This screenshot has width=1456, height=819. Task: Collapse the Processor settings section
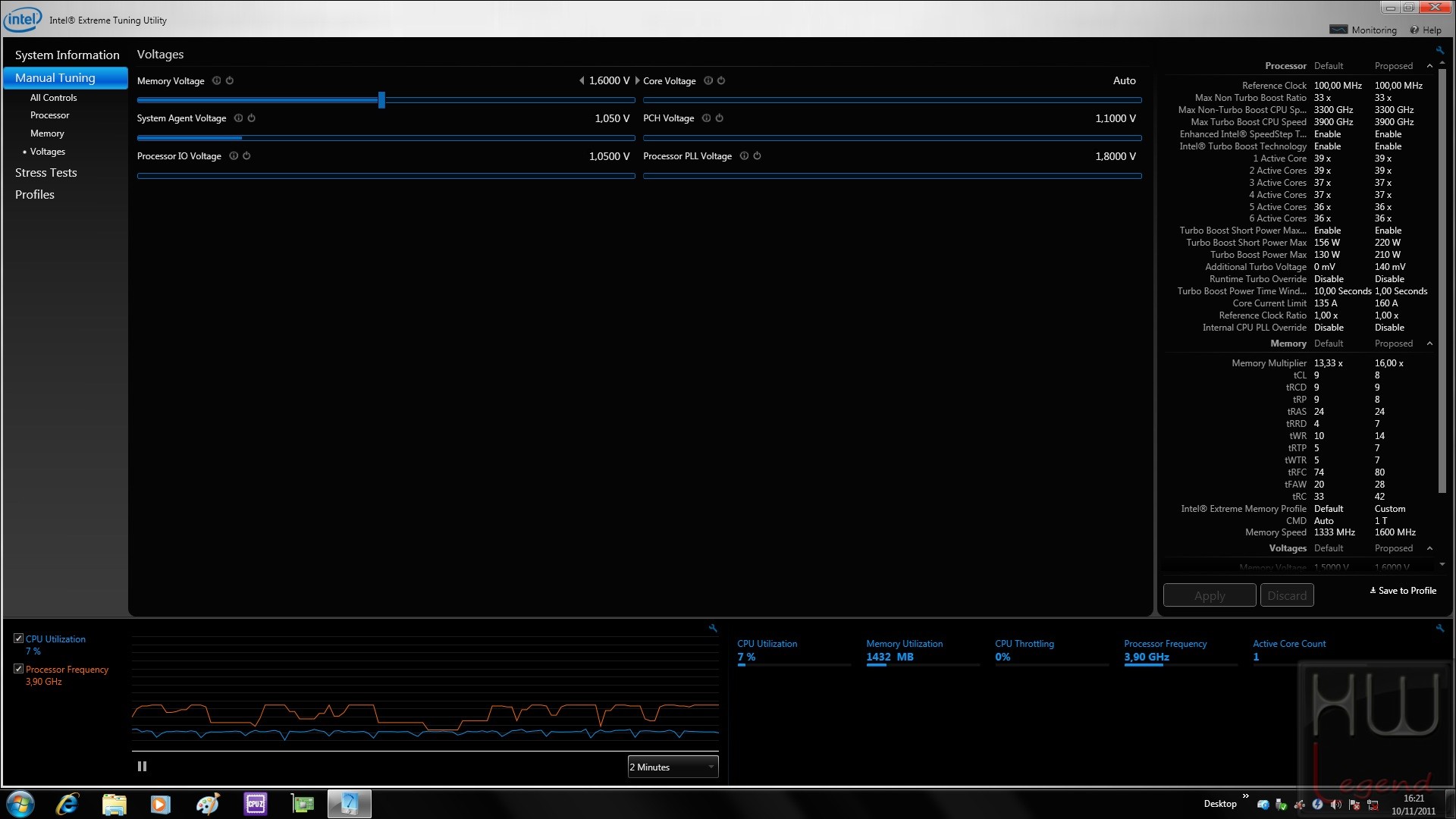click(x=1430, y=66)
